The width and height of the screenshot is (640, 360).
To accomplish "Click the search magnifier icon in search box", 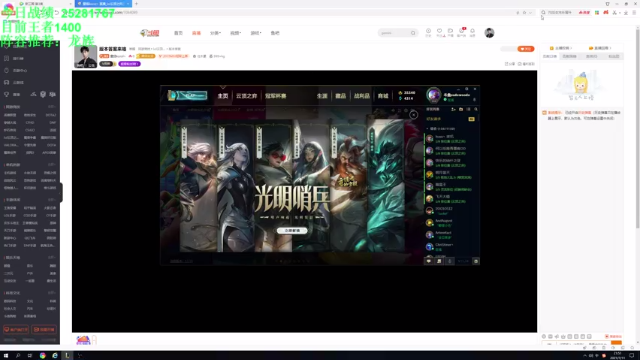I will [x=413, y=33].
